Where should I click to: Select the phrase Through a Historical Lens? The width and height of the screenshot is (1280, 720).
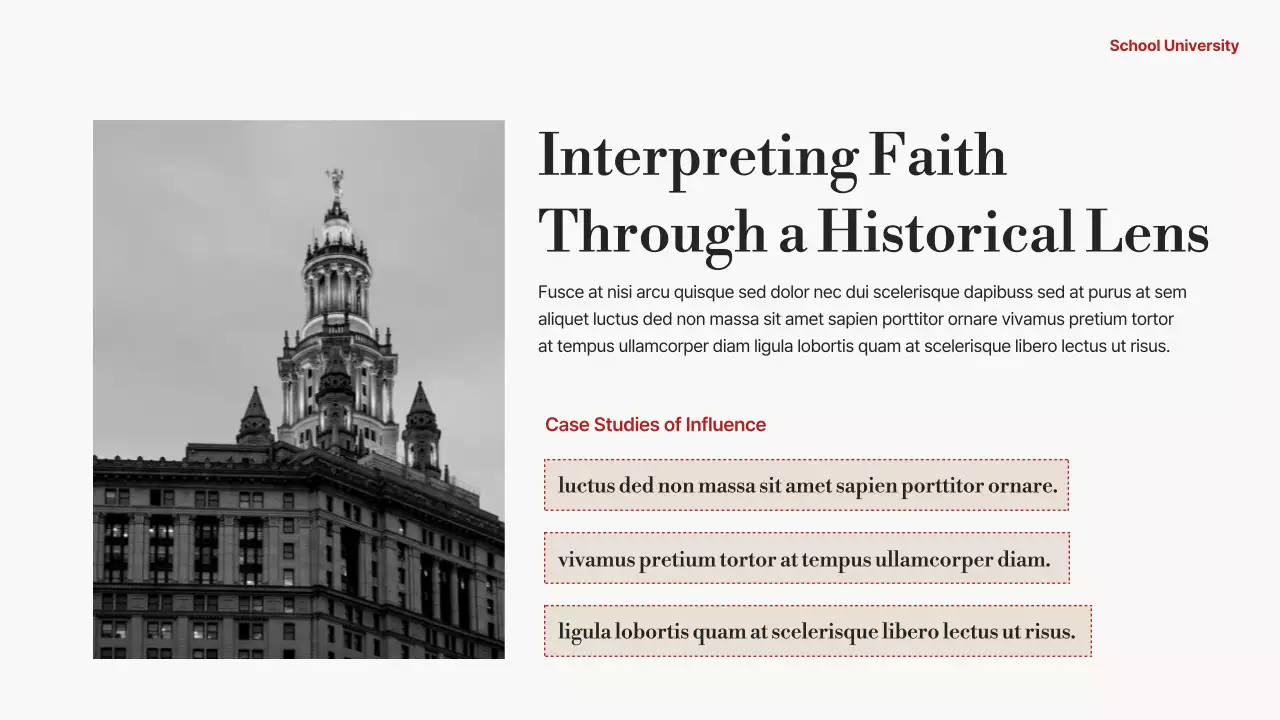874,232
